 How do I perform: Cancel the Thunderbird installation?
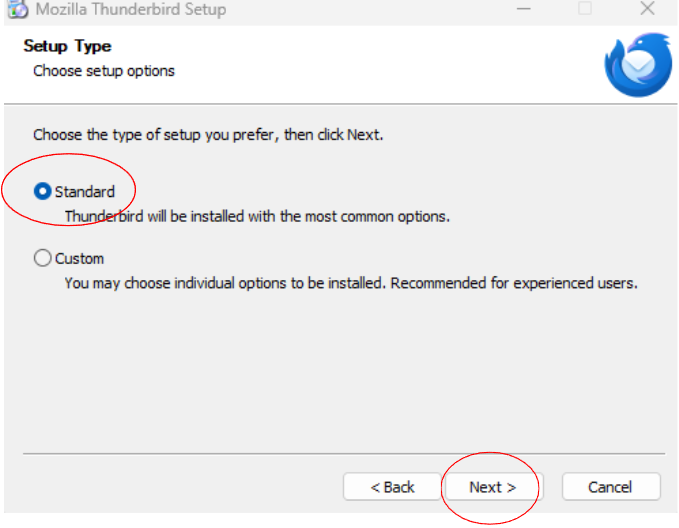(611, 487)
